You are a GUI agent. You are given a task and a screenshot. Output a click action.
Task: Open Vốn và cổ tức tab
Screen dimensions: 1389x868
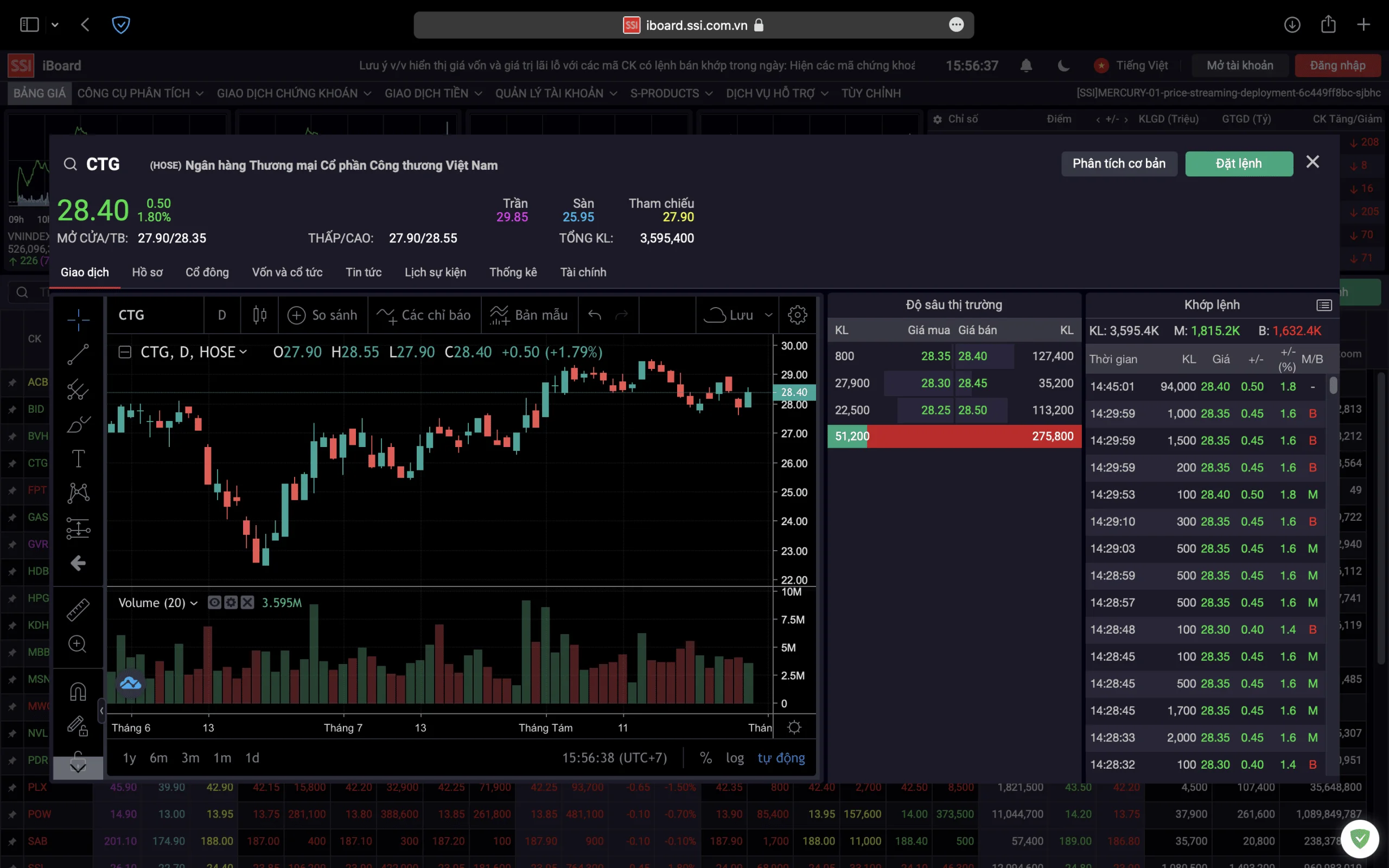[x=287, y=272]
